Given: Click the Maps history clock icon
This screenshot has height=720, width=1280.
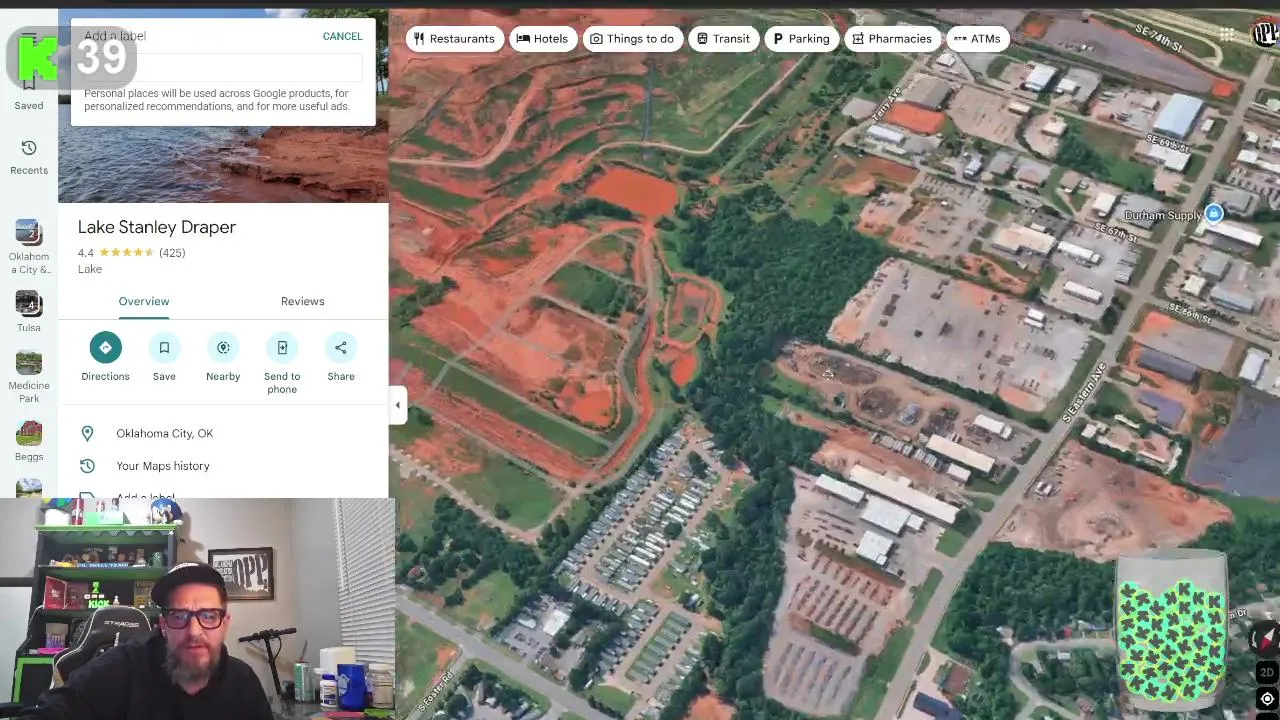Looking at the screenshot, I should (87, 466).
